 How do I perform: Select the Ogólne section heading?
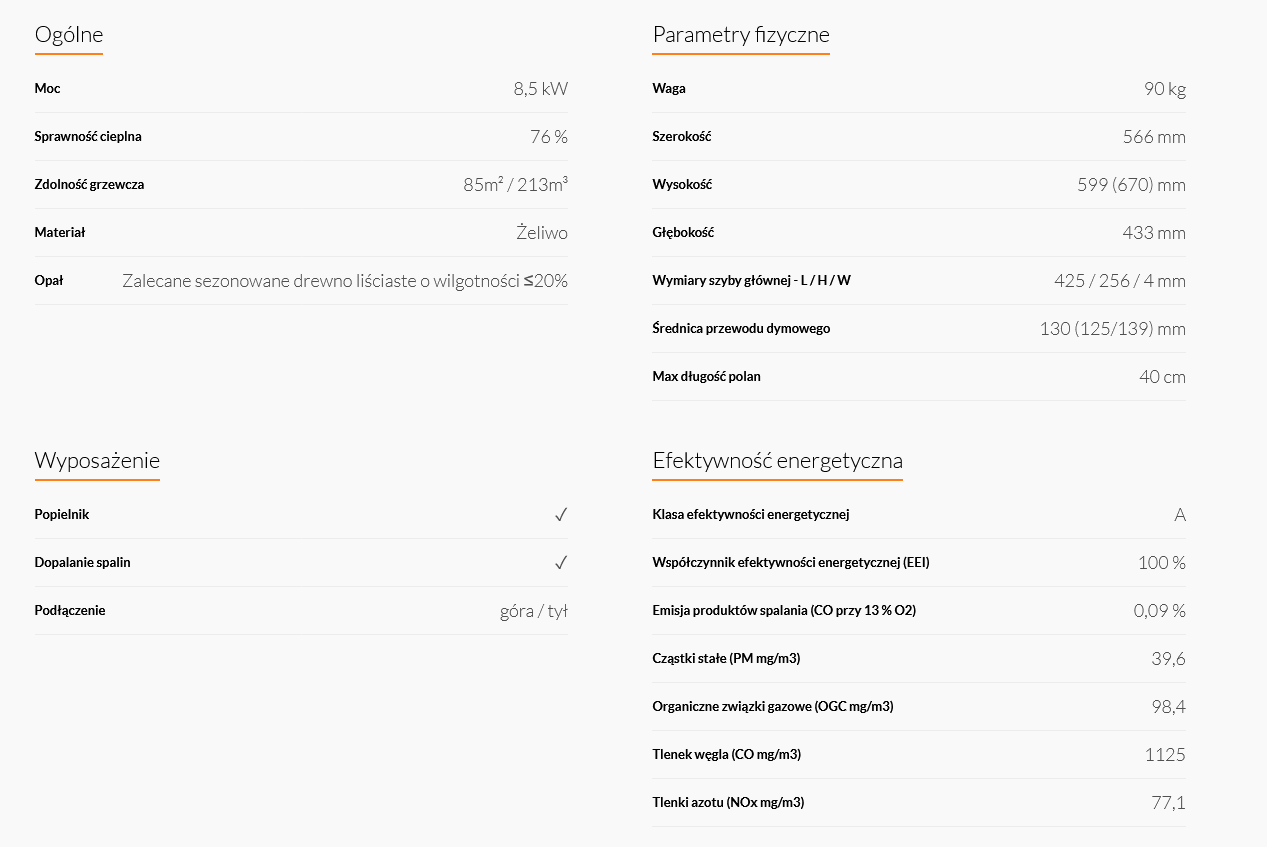69,35
